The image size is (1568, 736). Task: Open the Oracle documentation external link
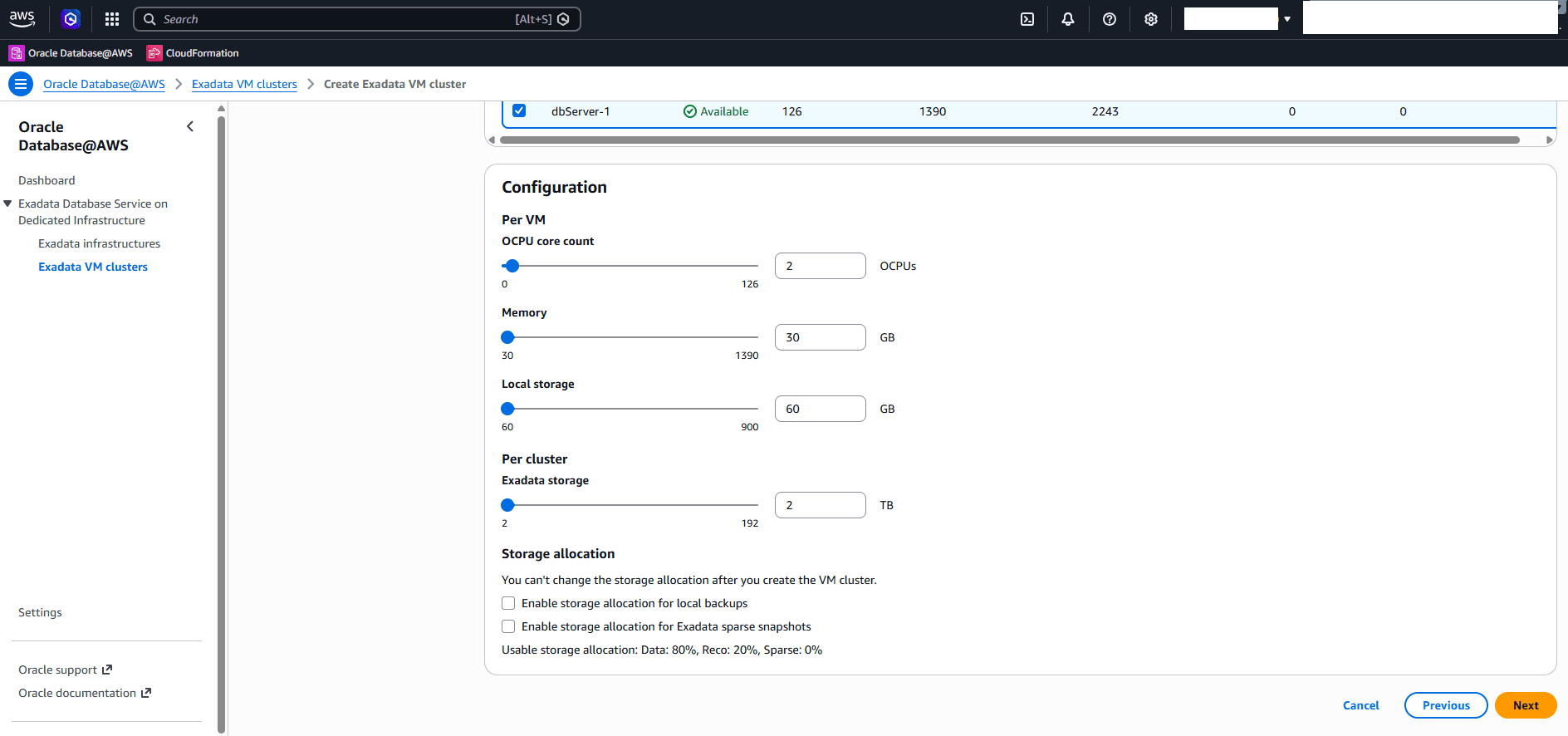tap(85, 693)
